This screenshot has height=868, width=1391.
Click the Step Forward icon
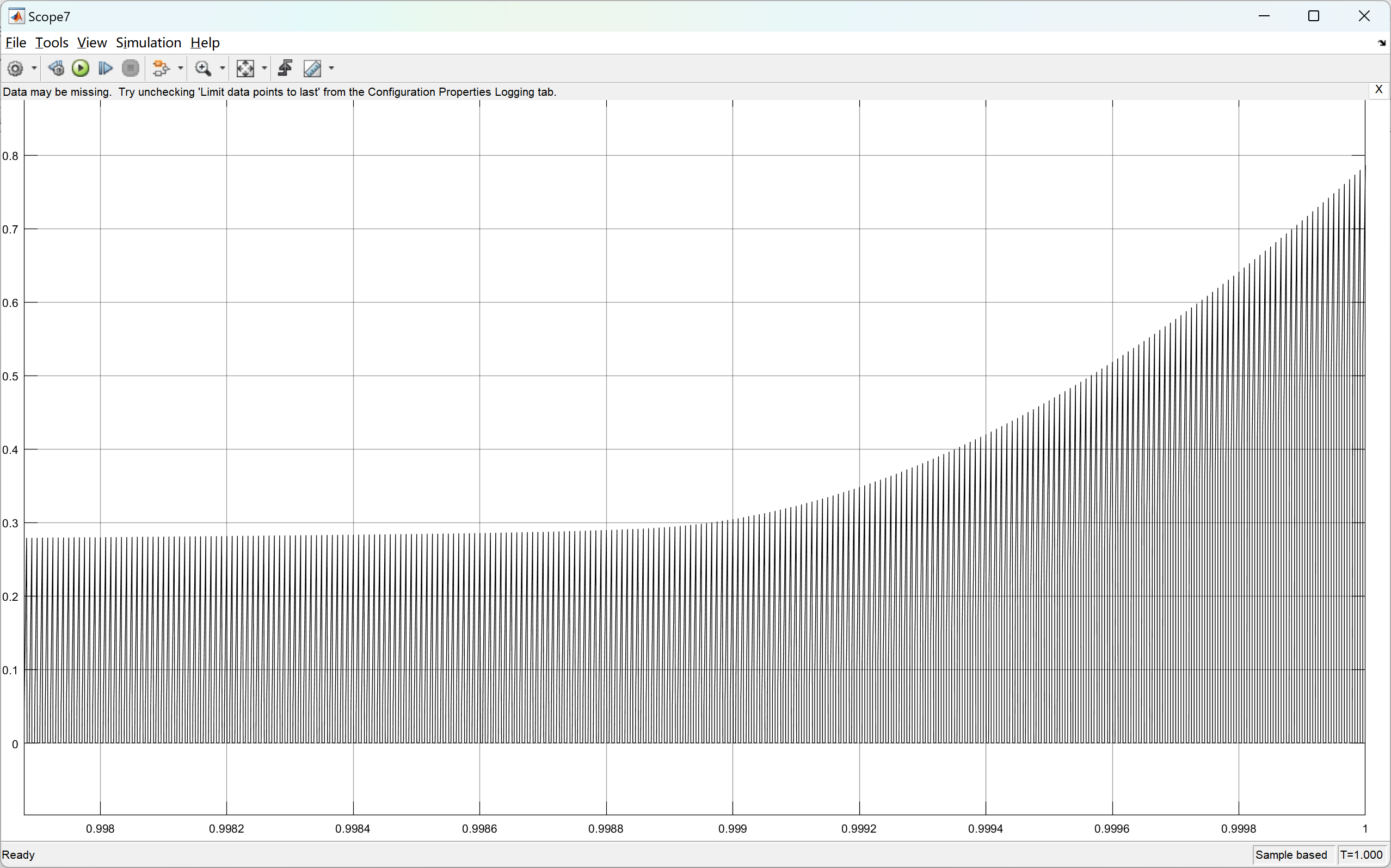pos(105,69)
